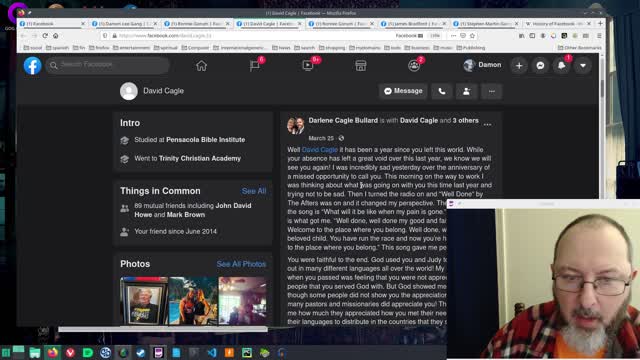Screen dimensions: 640x360
Task: Open the Publishing bookmarks folder
Action: (471, 48)
